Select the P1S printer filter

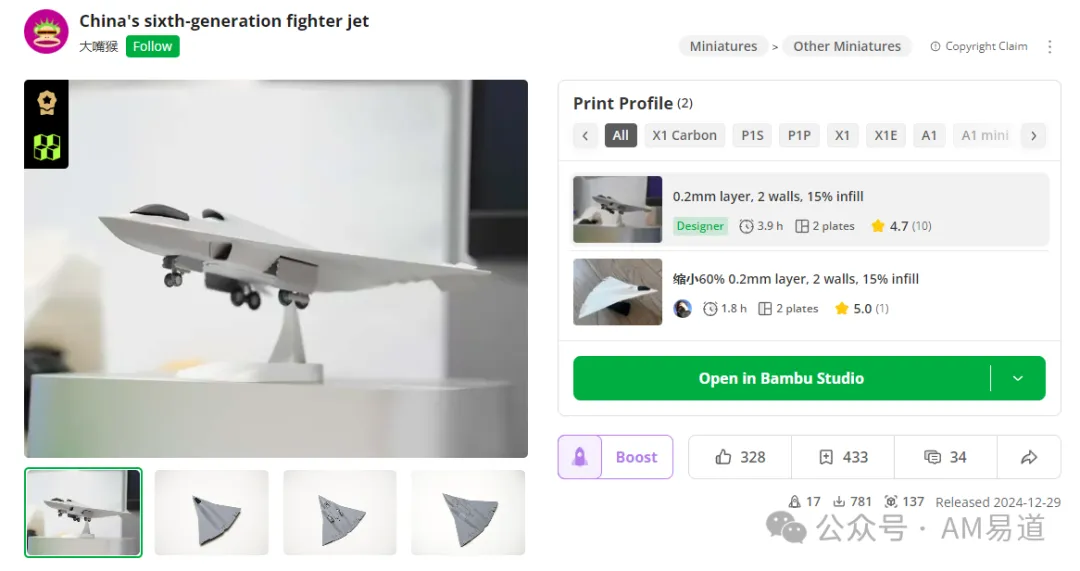coord(752,135)
